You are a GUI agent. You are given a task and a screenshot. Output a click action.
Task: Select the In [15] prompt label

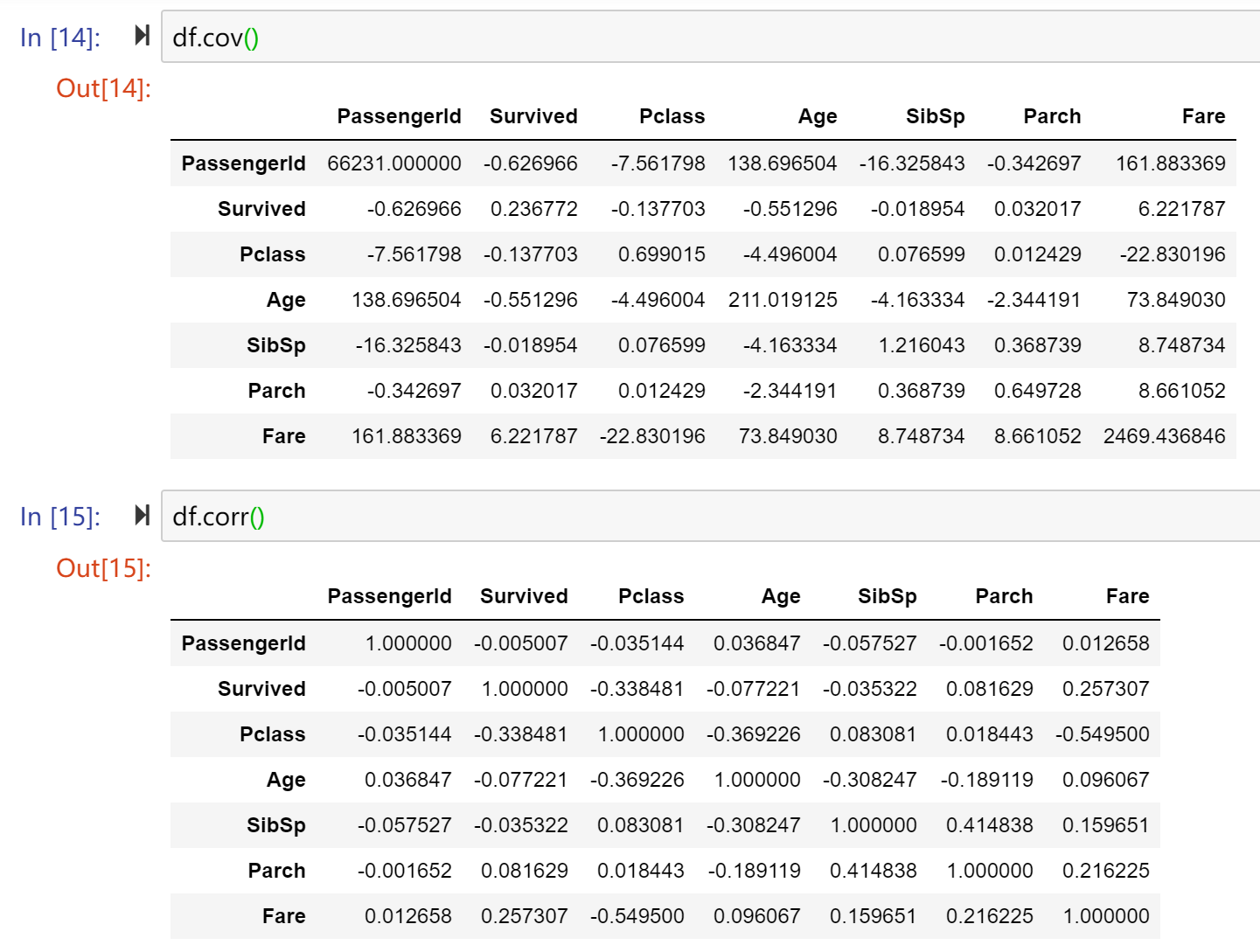click(x=60, y=517)
